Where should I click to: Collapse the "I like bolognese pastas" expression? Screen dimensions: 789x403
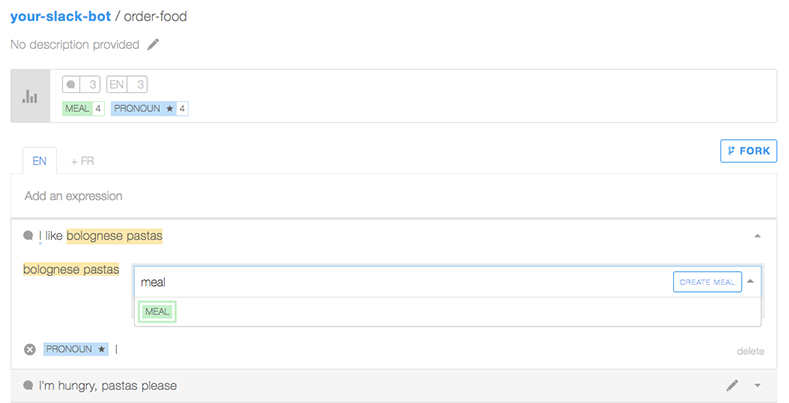point(757,236)
